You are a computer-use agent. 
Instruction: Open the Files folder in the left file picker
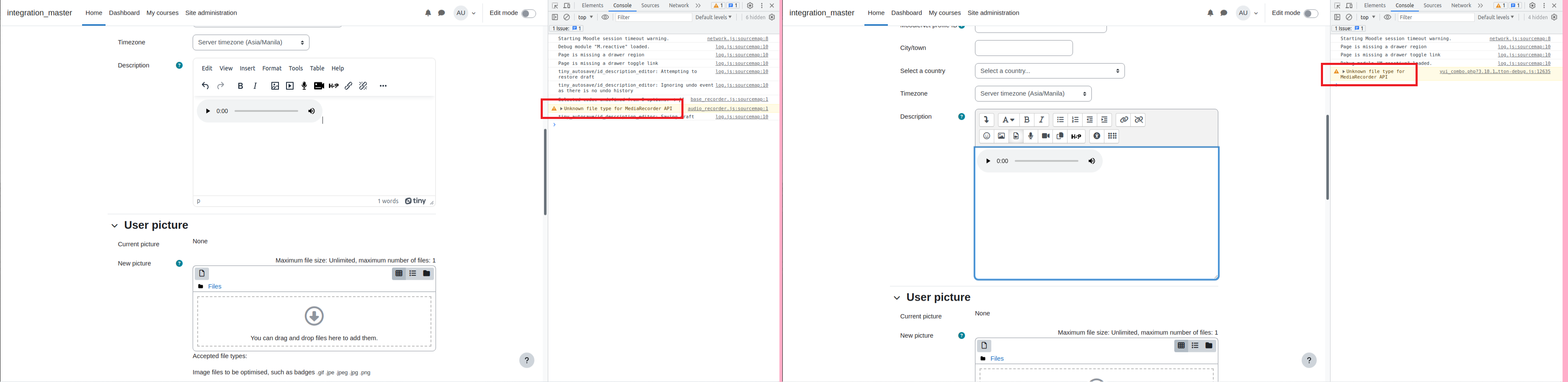(x=215, y=286)
